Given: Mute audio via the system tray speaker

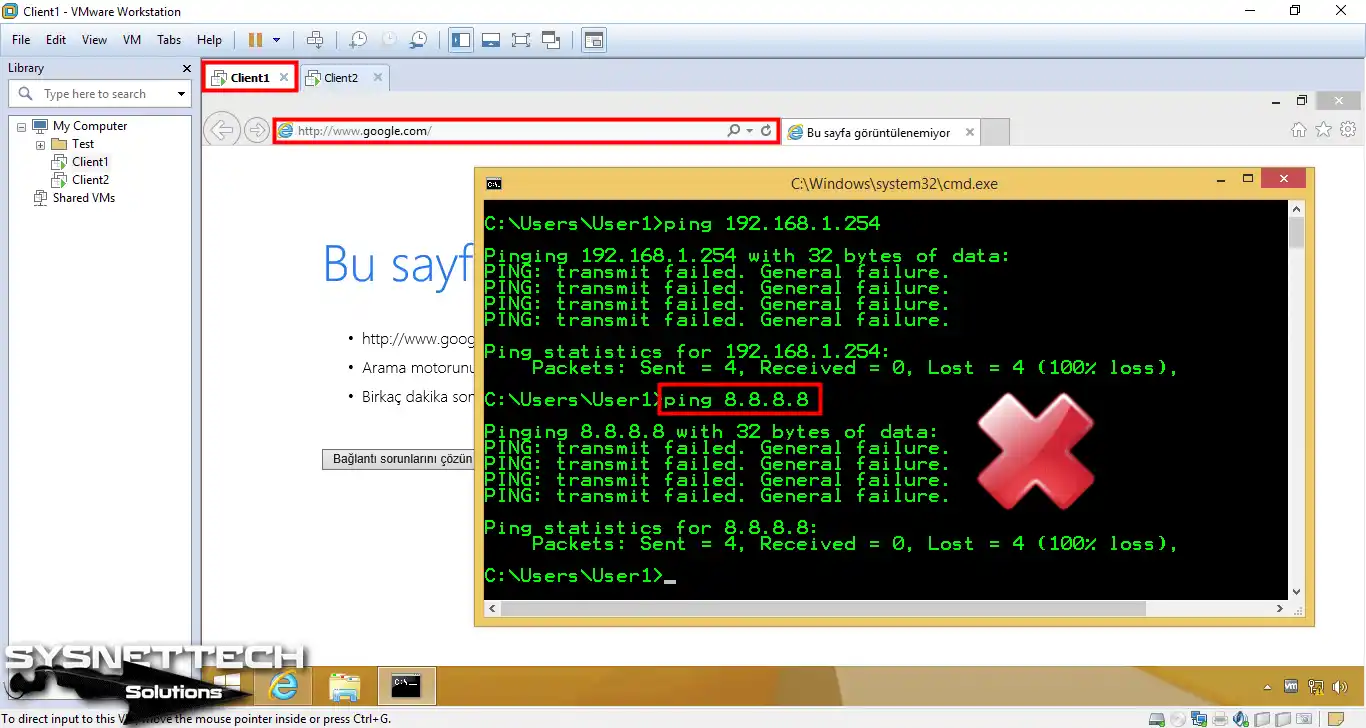Looking at the screenshot, I should [1340, 687].
